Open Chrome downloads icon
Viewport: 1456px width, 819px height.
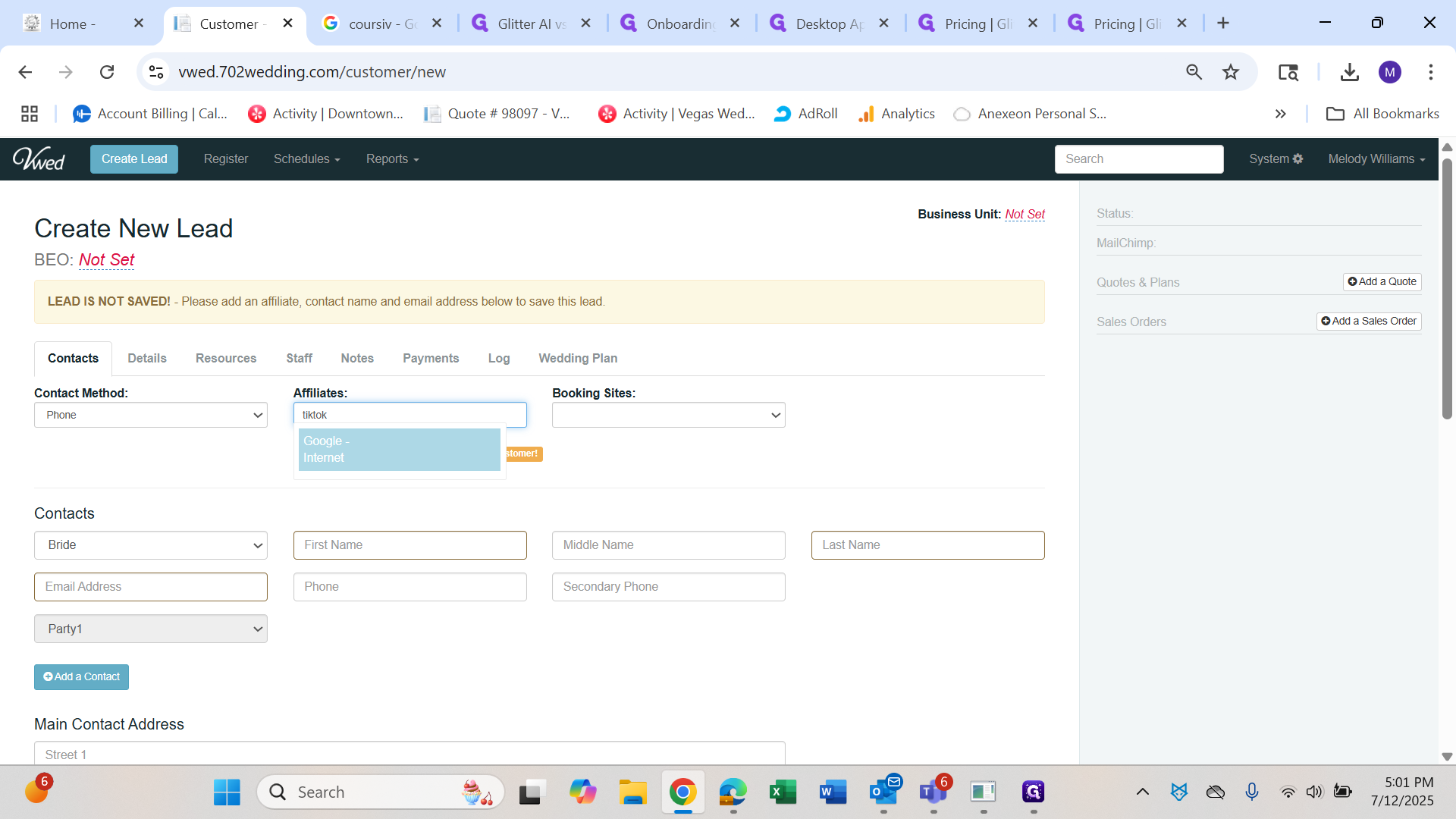coord(1349,72)
